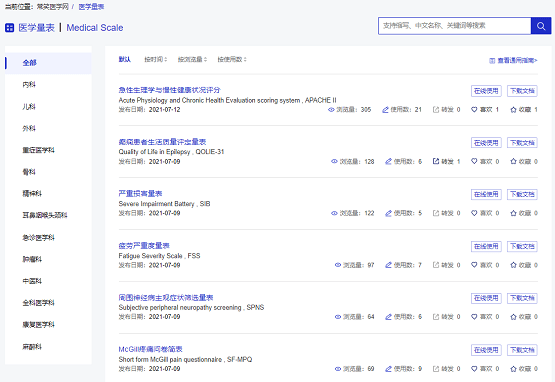This screenshot has height=382, width=555.
Task: Toggle the heart like on QOLIE-31
Action: pyautogui.click(x=474, y=161)
